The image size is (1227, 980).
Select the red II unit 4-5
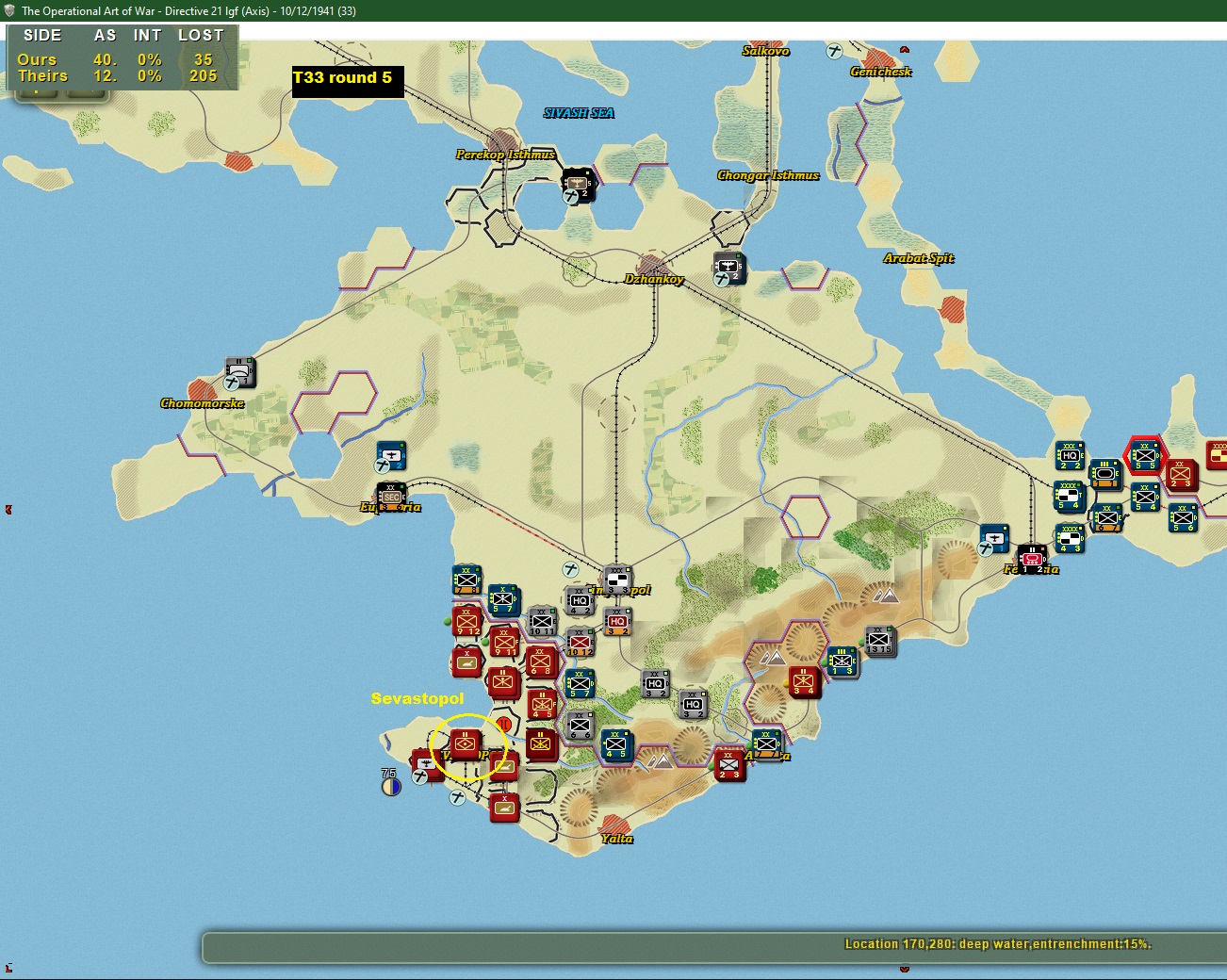[542, 705]
